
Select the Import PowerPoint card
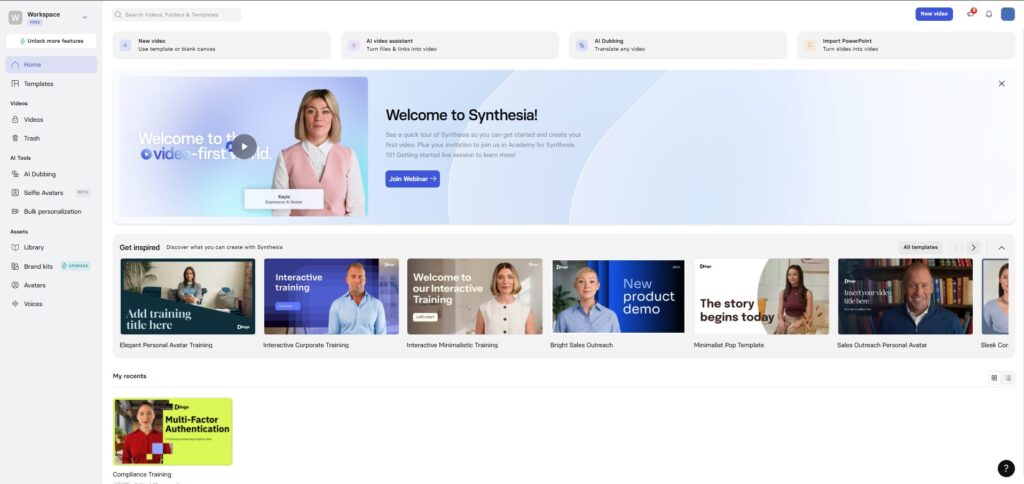coord(906,45)
